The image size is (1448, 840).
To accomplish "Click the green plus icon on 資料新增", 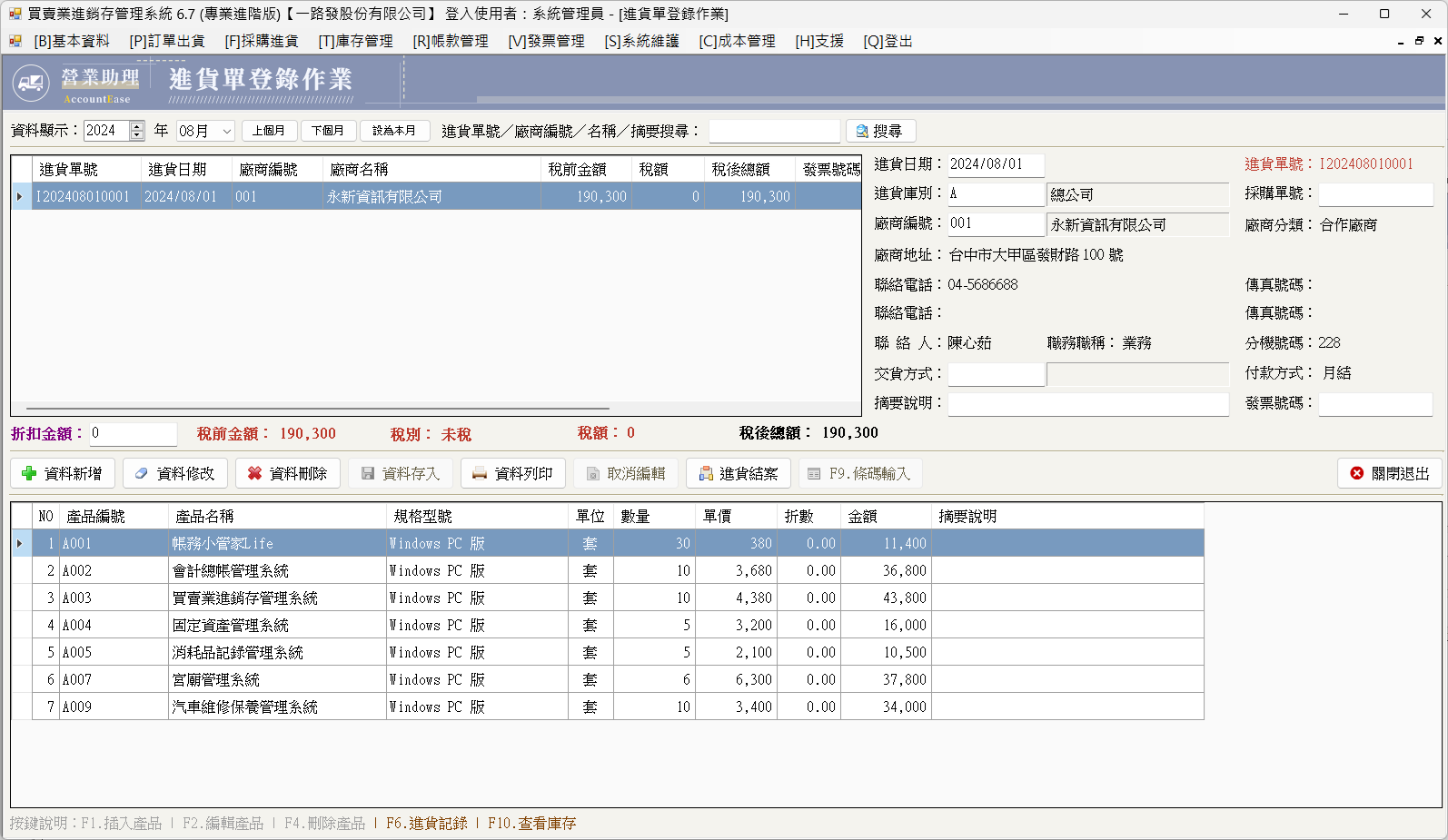I will point(29,473).
